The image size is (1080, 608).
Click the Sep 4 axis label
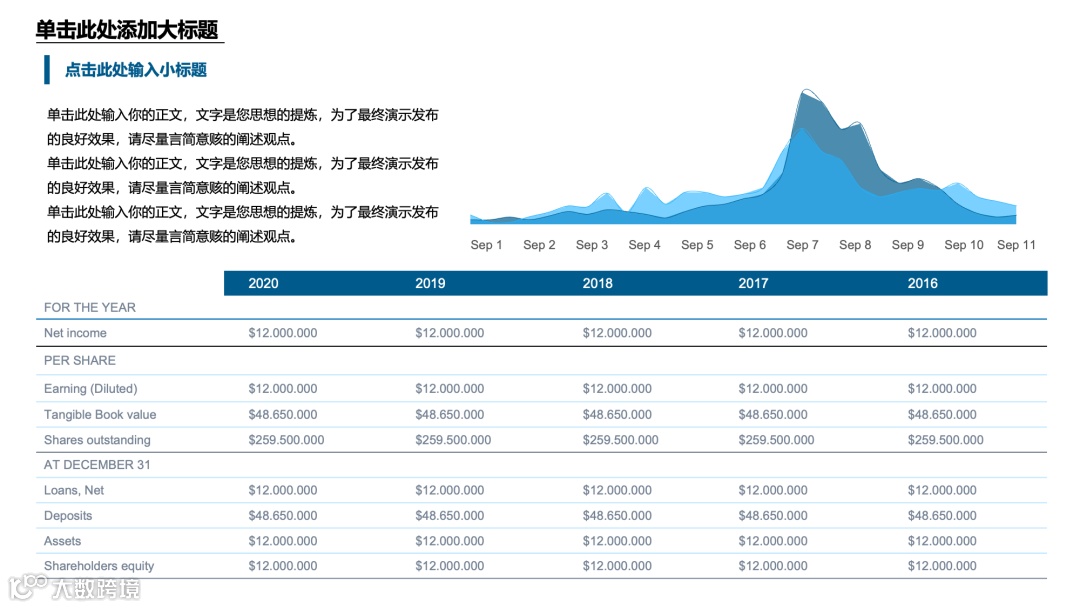coord(644,244)
